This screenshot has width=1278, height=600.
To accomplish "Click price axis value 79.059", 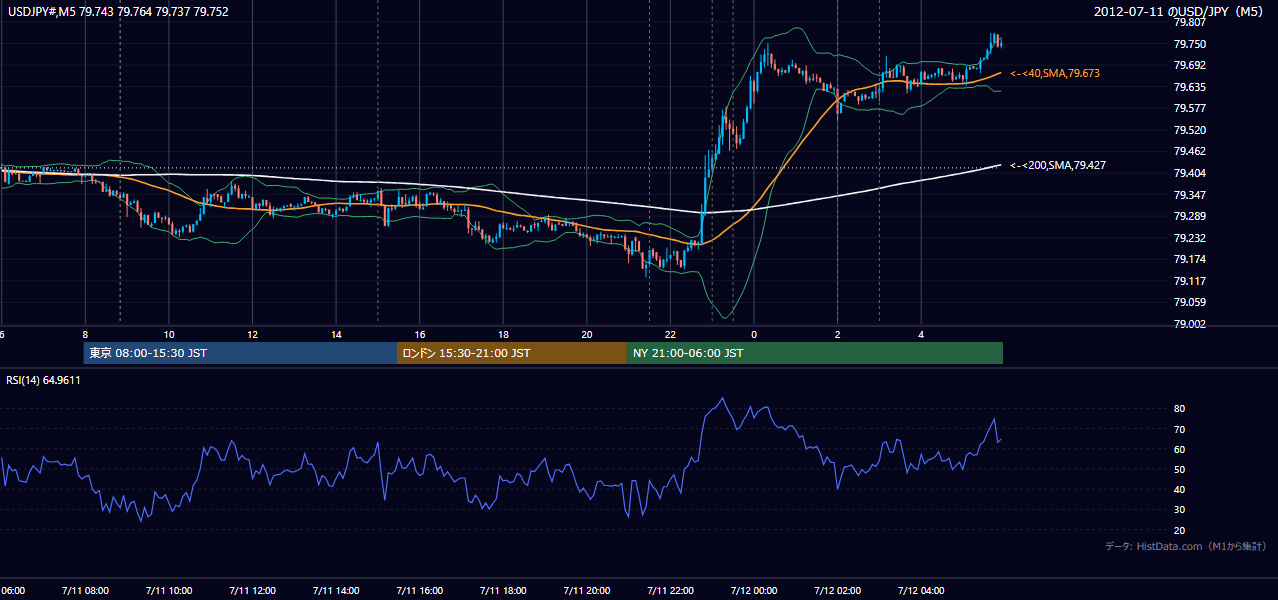I will [1188, 302].
